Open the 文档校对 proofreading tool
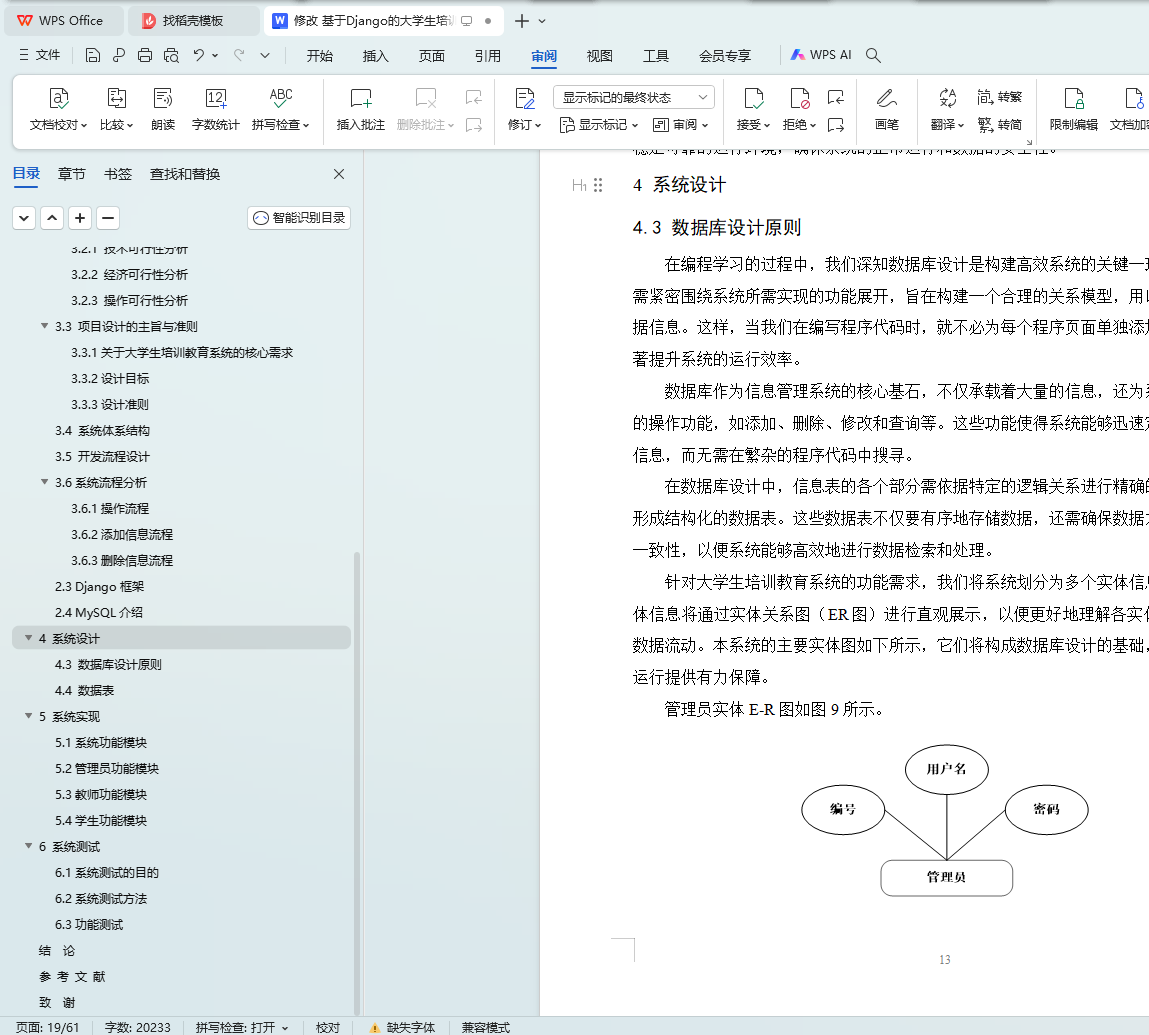Screen dimensions: 1149x1035 coord(58,108)
